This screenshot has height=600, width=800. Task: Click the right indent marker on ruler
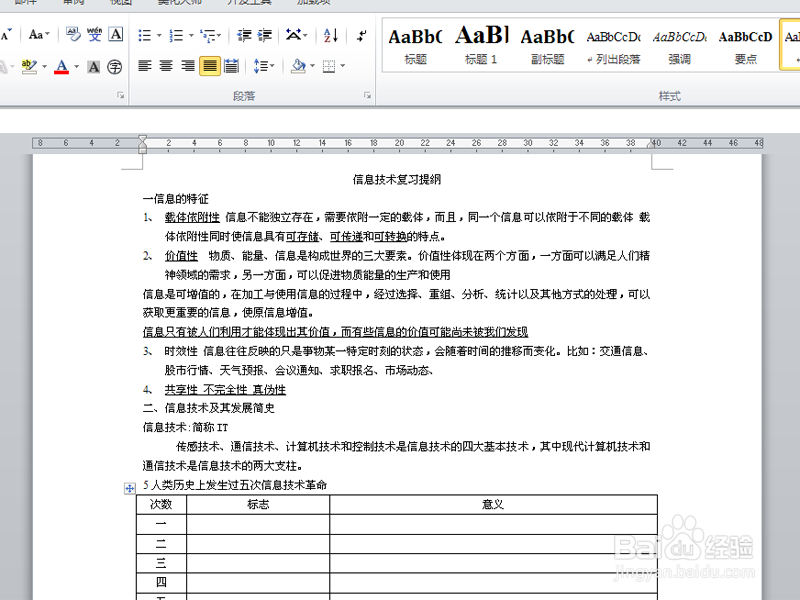[x=651, y=144]
